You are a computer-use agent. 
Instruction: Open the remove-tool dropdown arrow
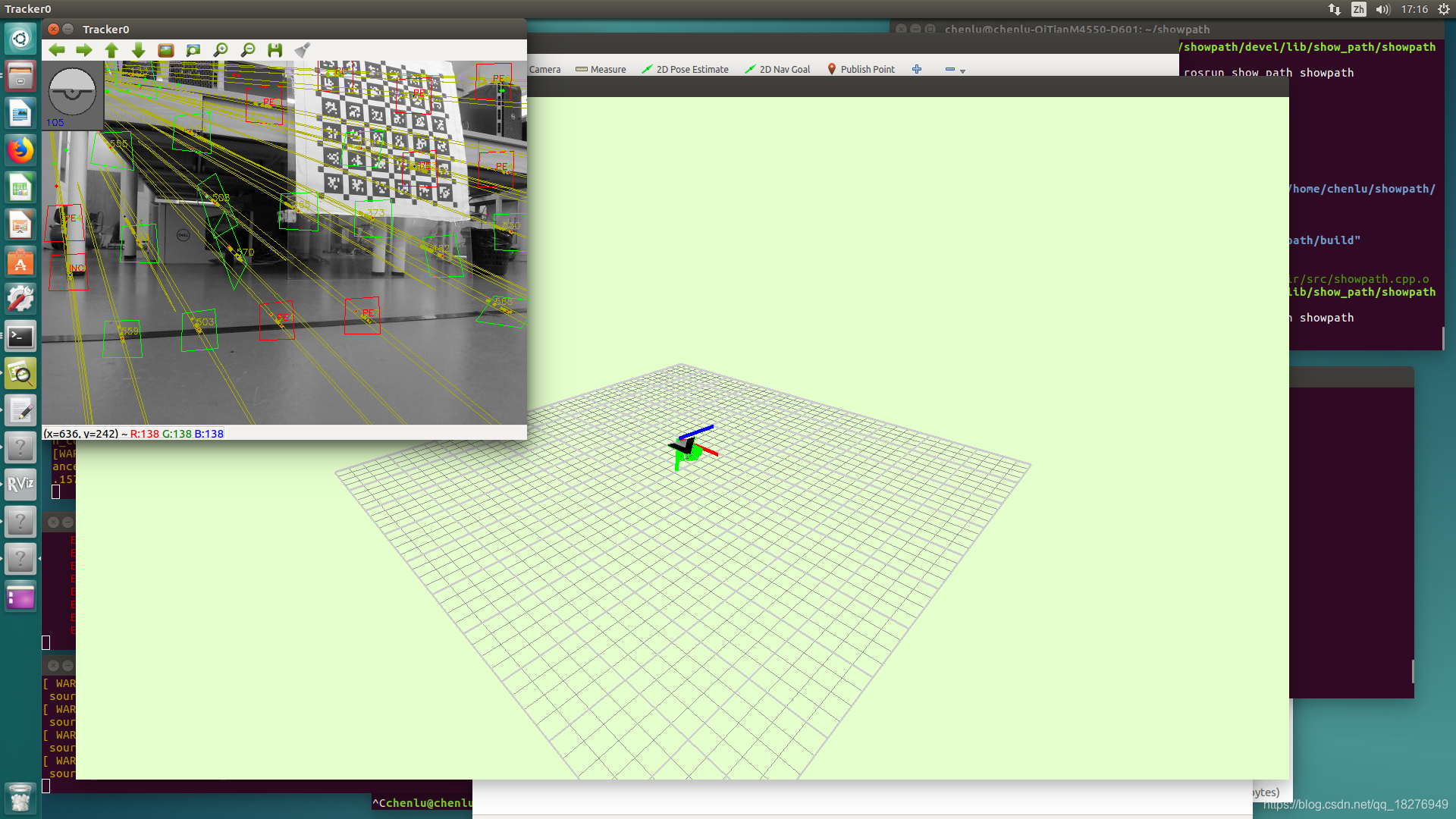click(962, 71)
